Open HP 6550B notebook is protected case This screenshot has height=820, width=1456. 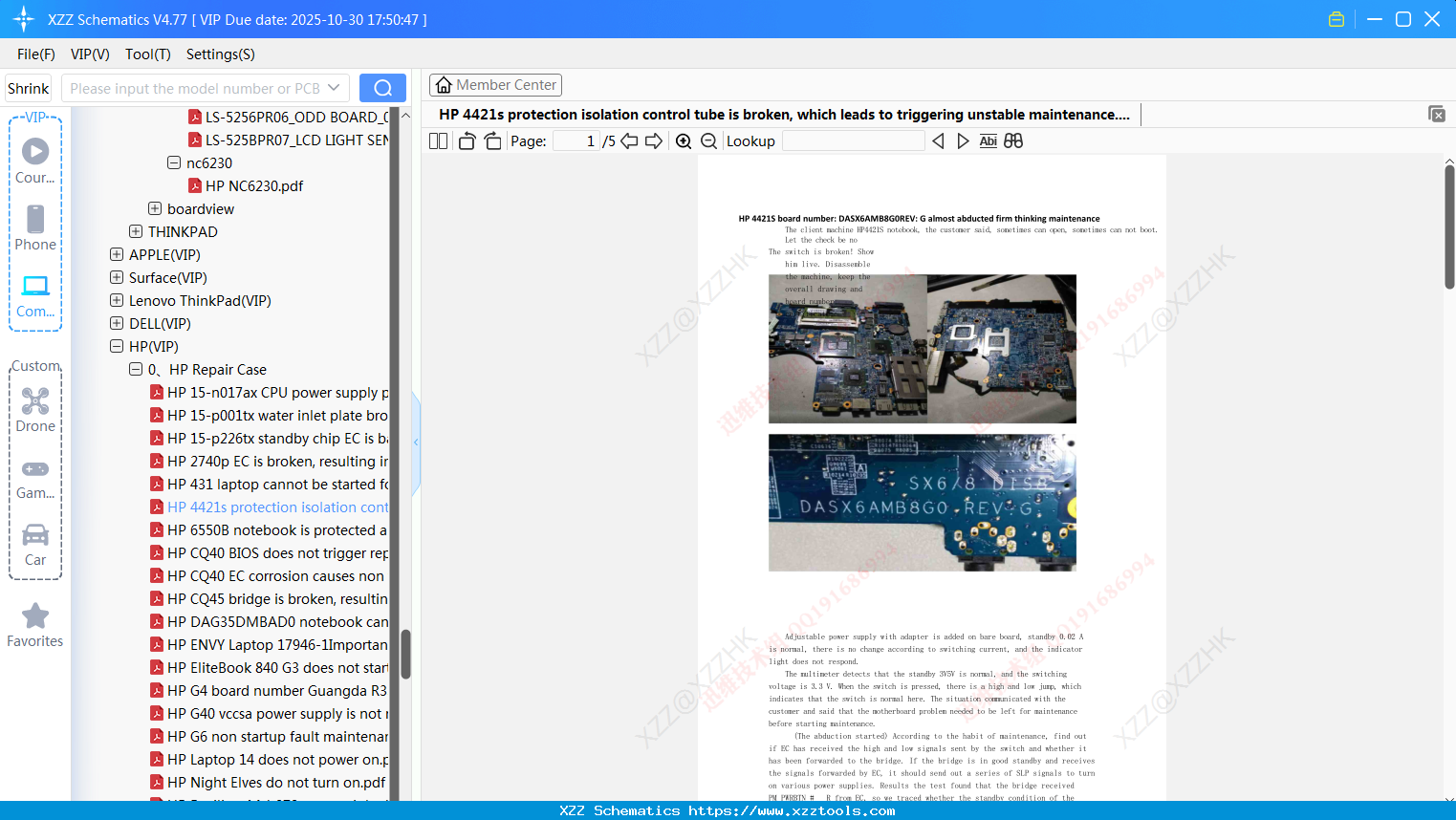[x=270, y=529]
